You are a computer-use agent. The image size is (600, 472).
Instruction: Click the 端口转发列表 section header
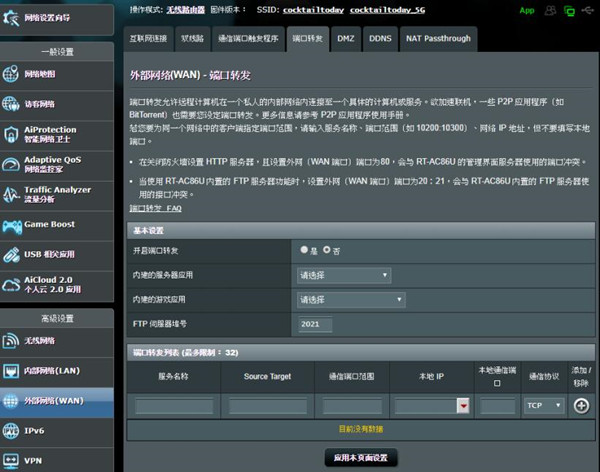(x=361, y=352)
